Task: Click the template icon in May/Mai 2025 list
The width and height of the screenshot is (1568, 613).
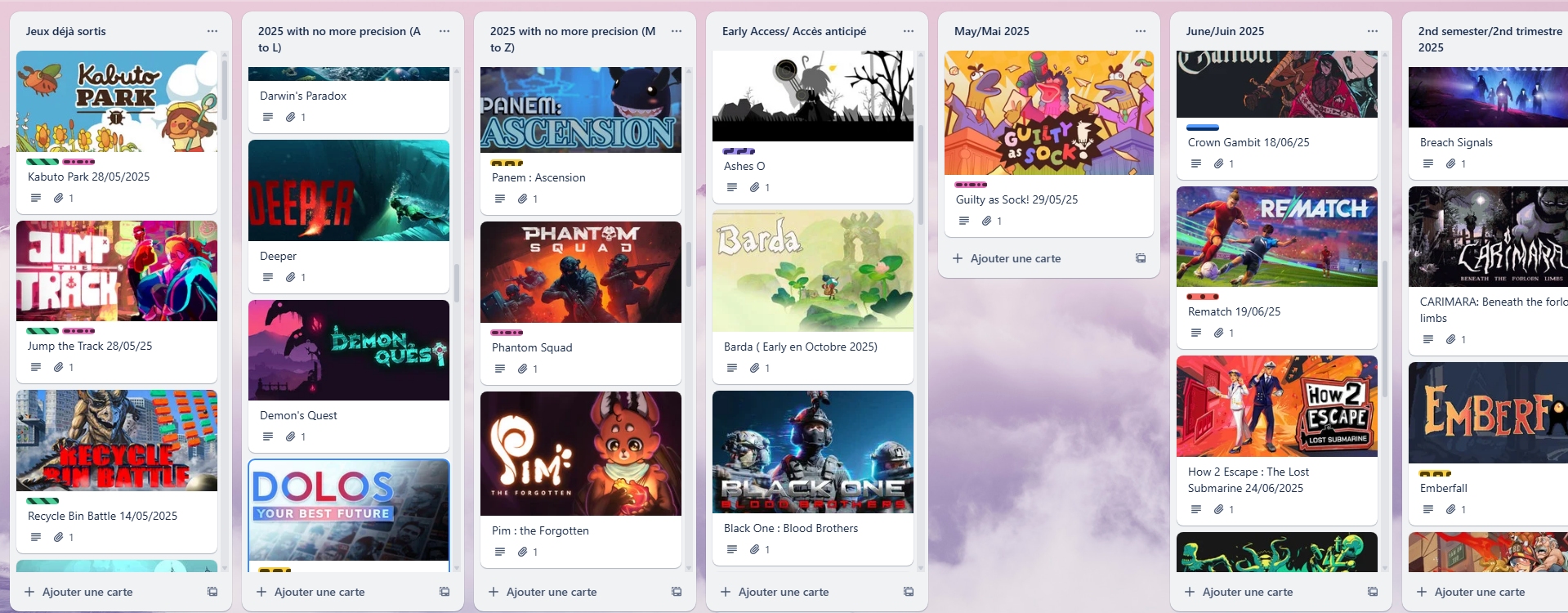Action: click(x=1141, y=258)
